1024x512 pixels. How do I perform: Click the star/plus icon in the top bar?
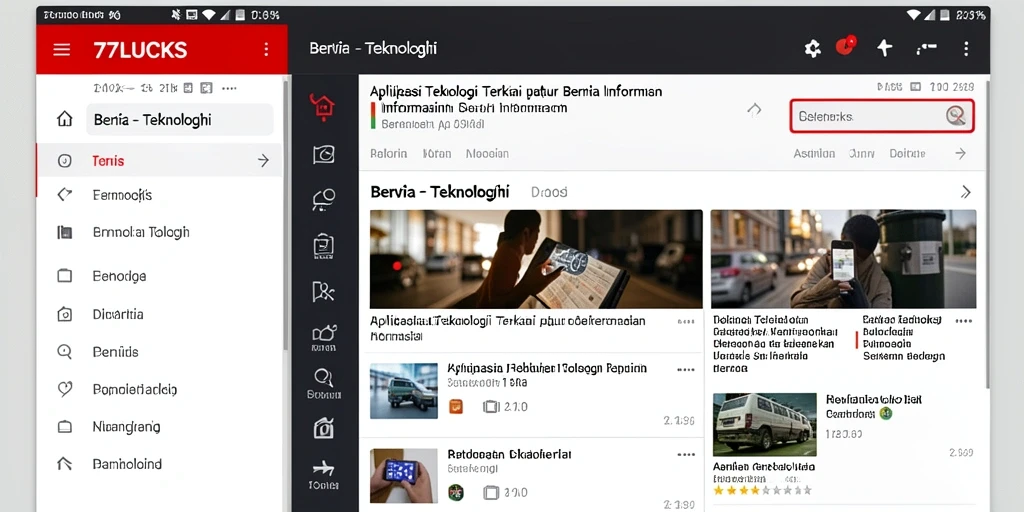pos(884,48)
